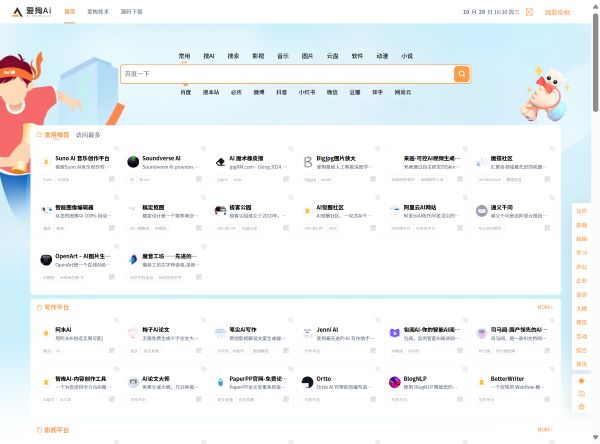
Task: Click the 我要投稿 link
Action: [557, 12]
